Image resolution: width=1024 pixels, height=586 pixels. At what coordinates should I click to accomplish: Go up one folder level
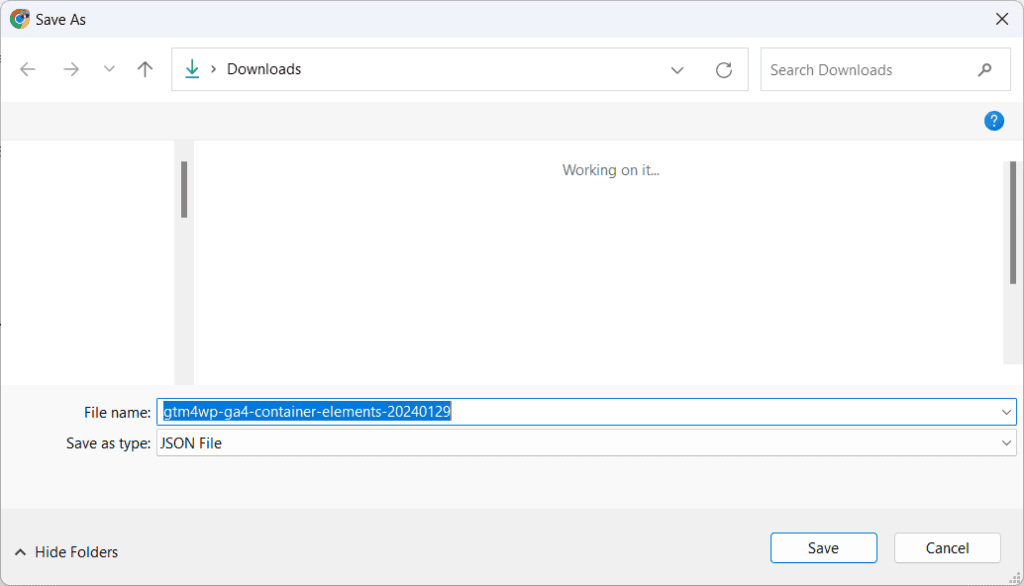pos(145,69)
